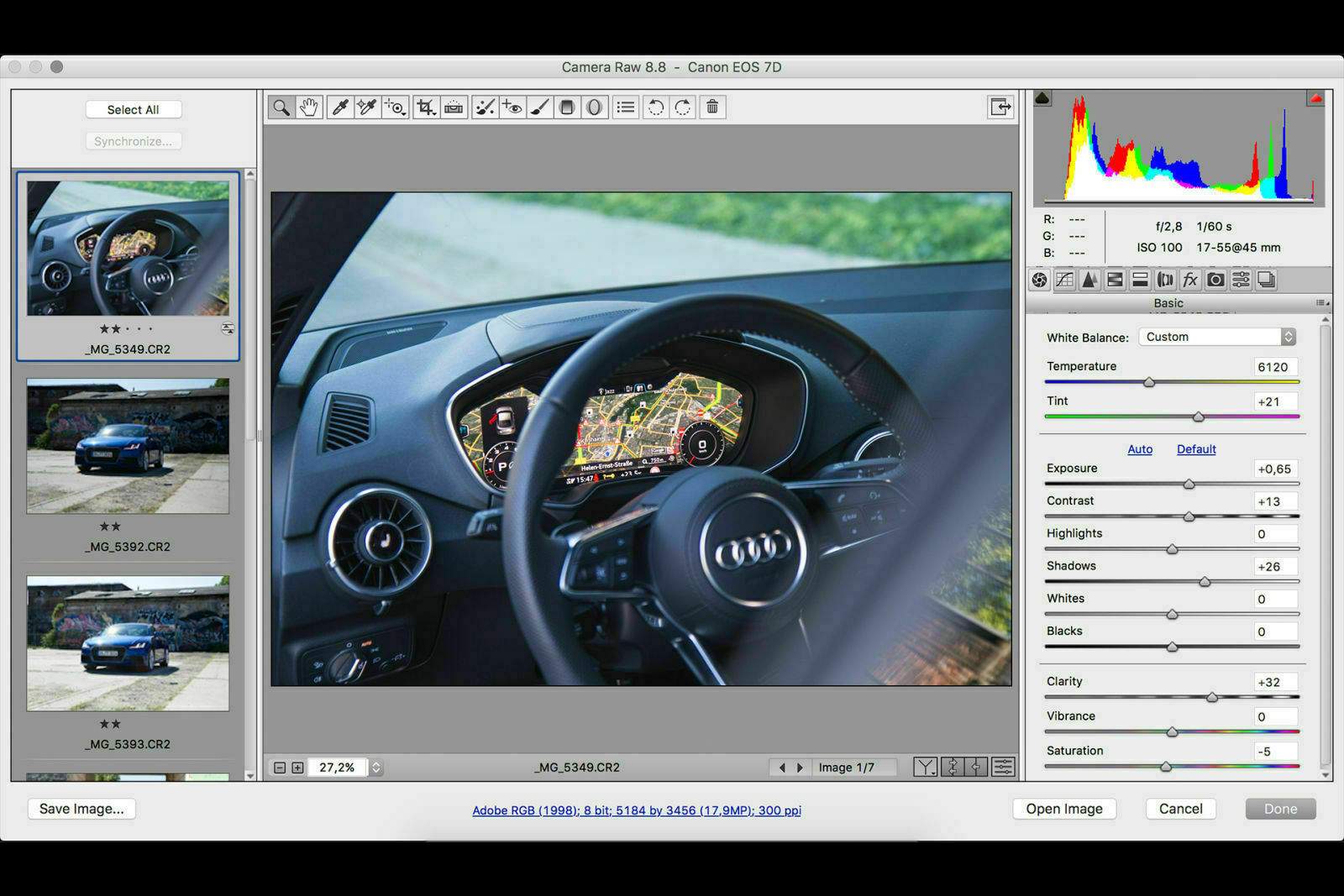Click the filmstrip scroll down arrow
Image resolution: width=1344 pixels, height=896 pixels.
249,775
